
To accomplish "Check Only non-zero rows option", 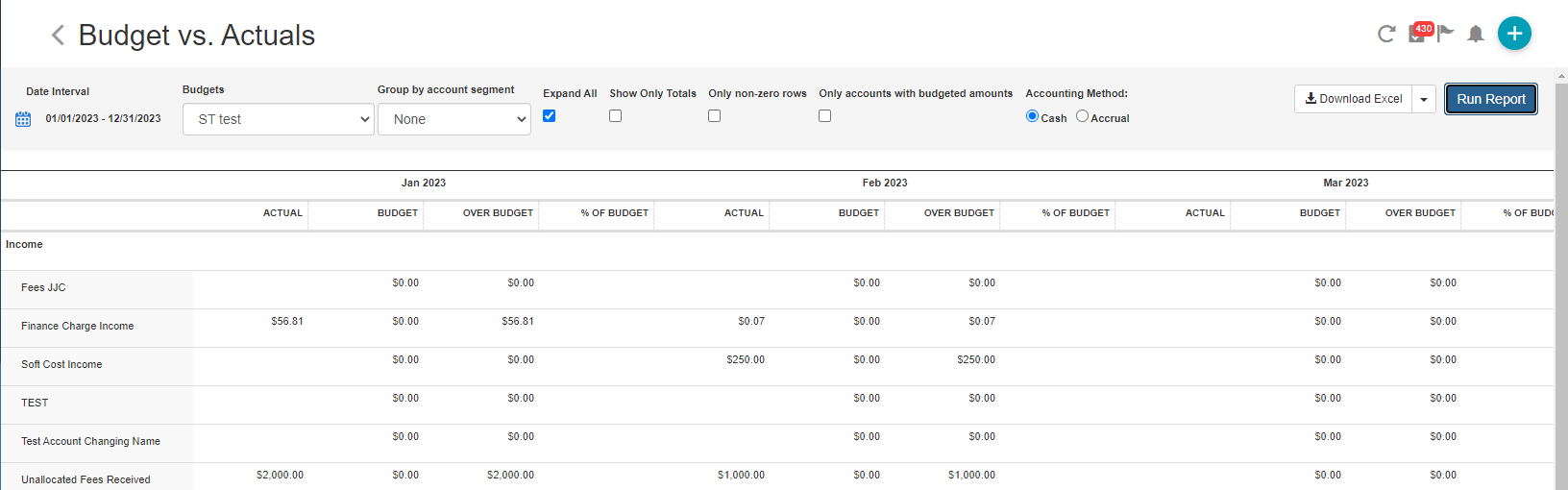I will (x=715, y=115).
